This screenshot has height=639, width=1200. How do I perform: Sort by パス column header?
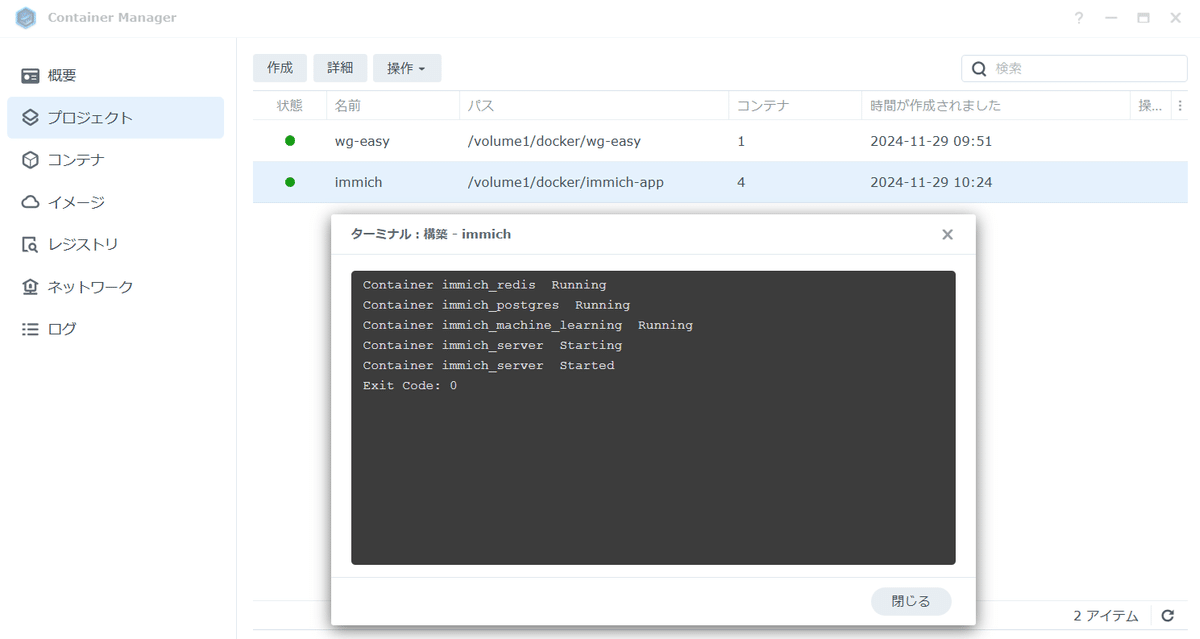pos(594,105)
